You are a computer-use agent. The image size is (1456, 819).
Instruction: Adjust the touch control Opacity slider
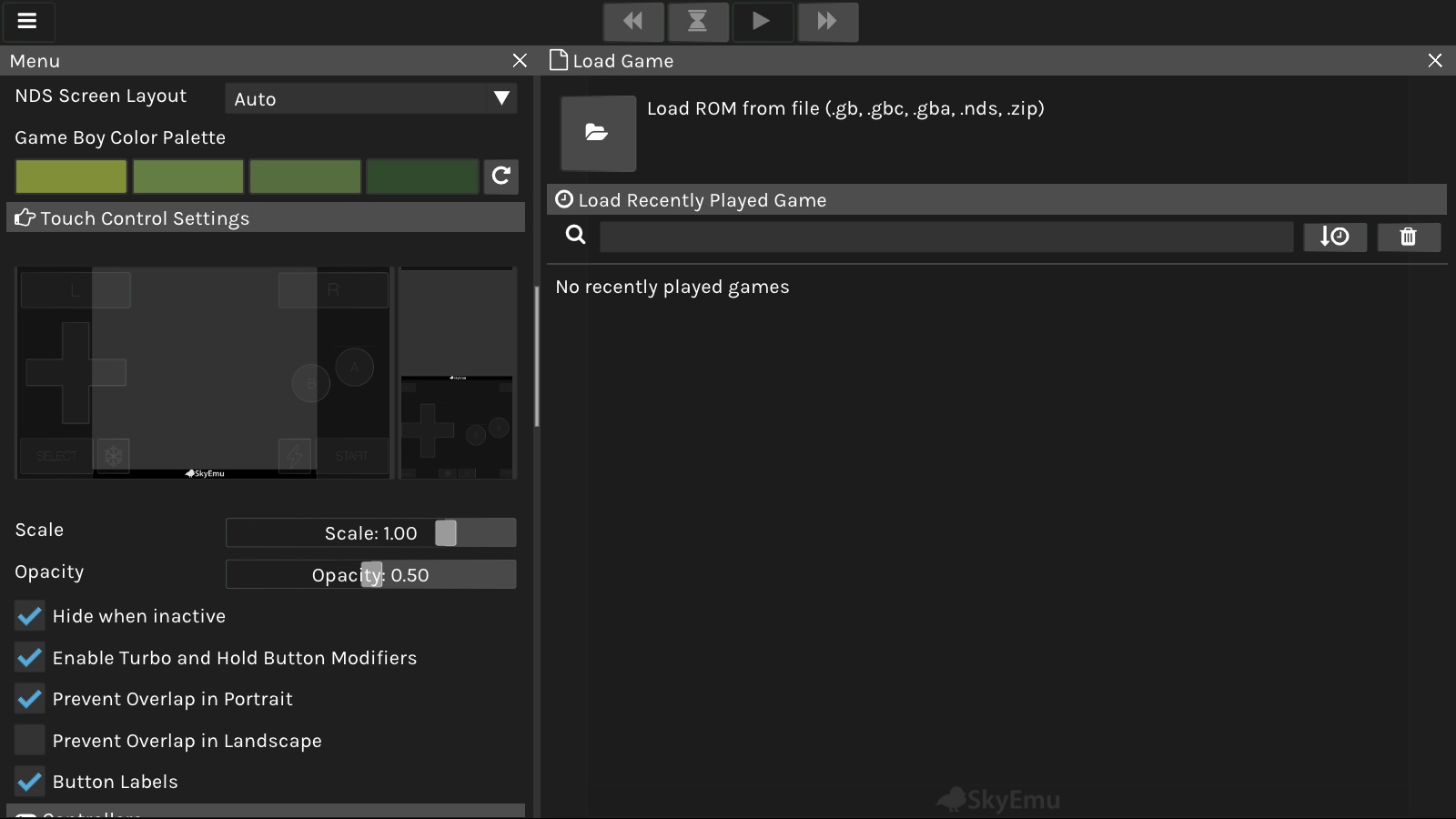coord(371,574)
